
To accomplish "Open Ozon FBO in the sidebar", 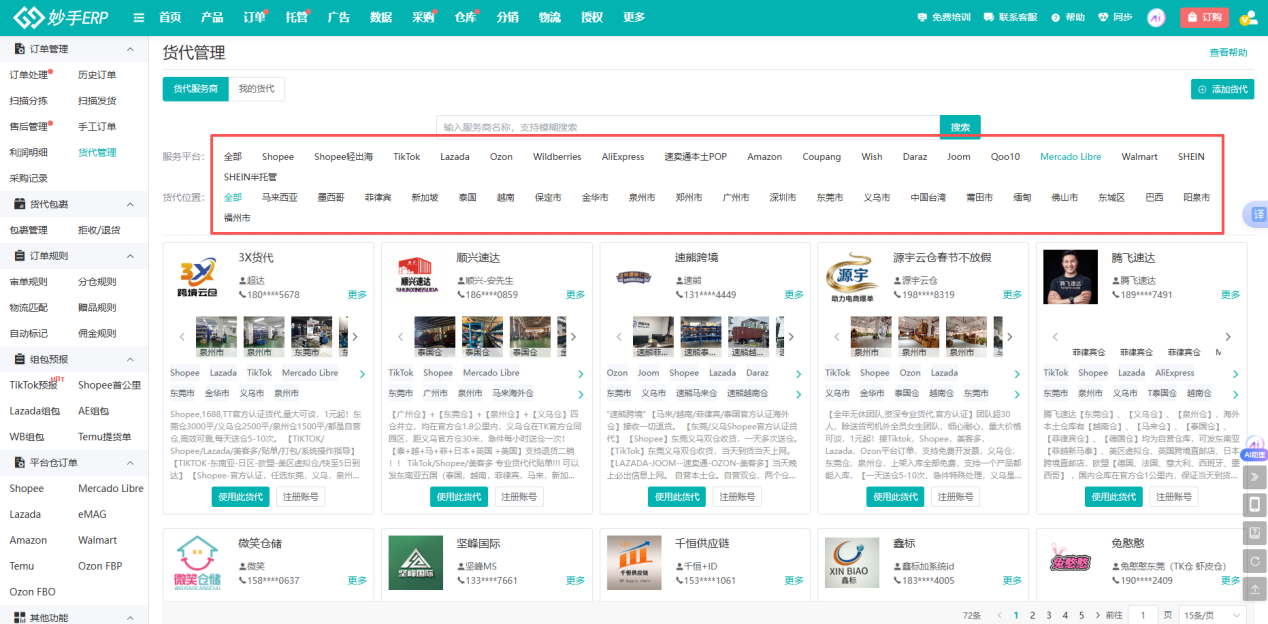I will 32,592.
